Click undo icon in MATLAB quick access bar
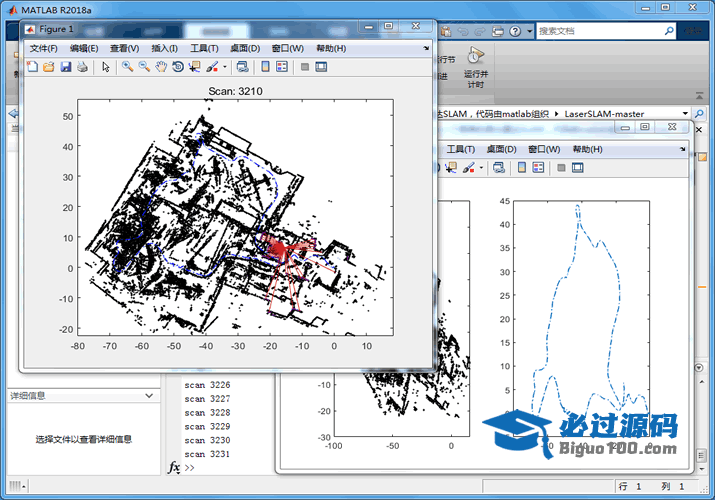This screenshot has width=715, height=500. [x=463, y=31]
